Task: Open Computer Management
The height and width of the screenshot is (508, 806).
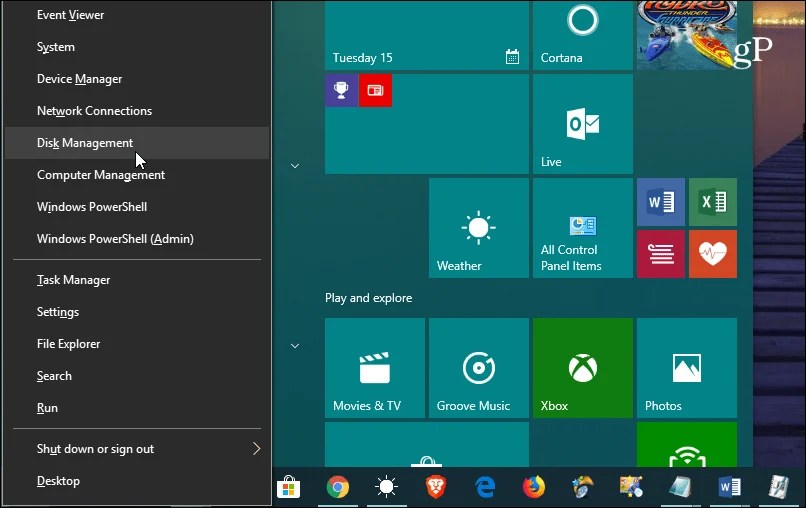Action: 137,175
